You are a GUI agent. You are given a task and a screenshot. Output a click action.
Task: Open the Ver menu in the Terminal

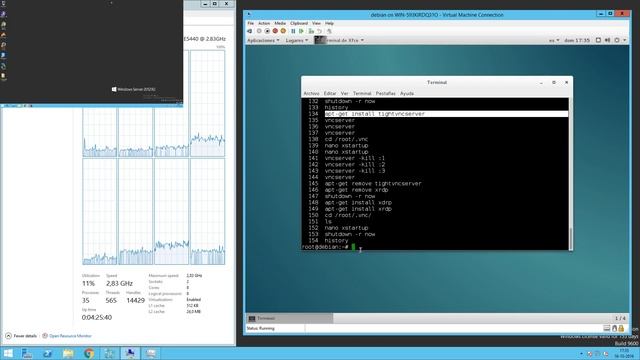[344, 93]
